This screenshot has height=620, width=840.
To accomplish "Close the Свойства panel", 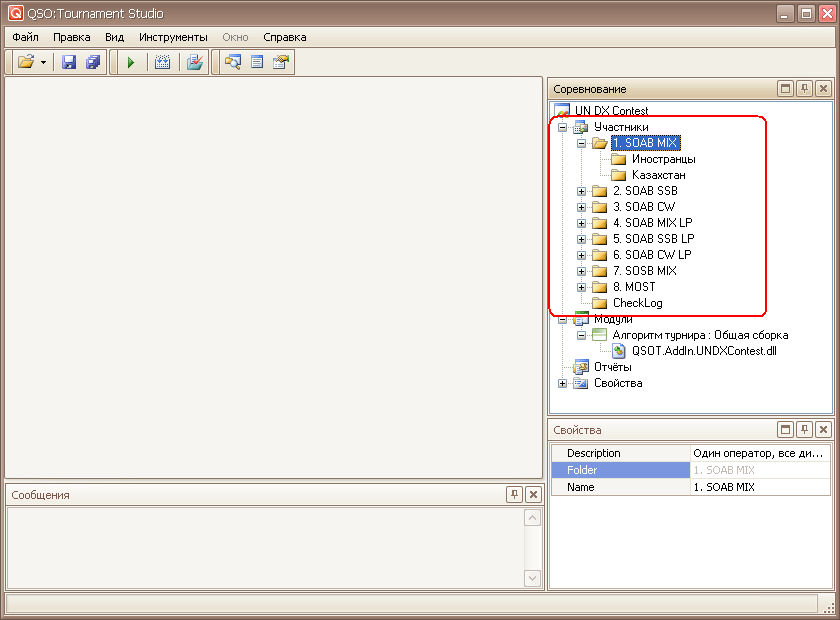I will point(823,430).
